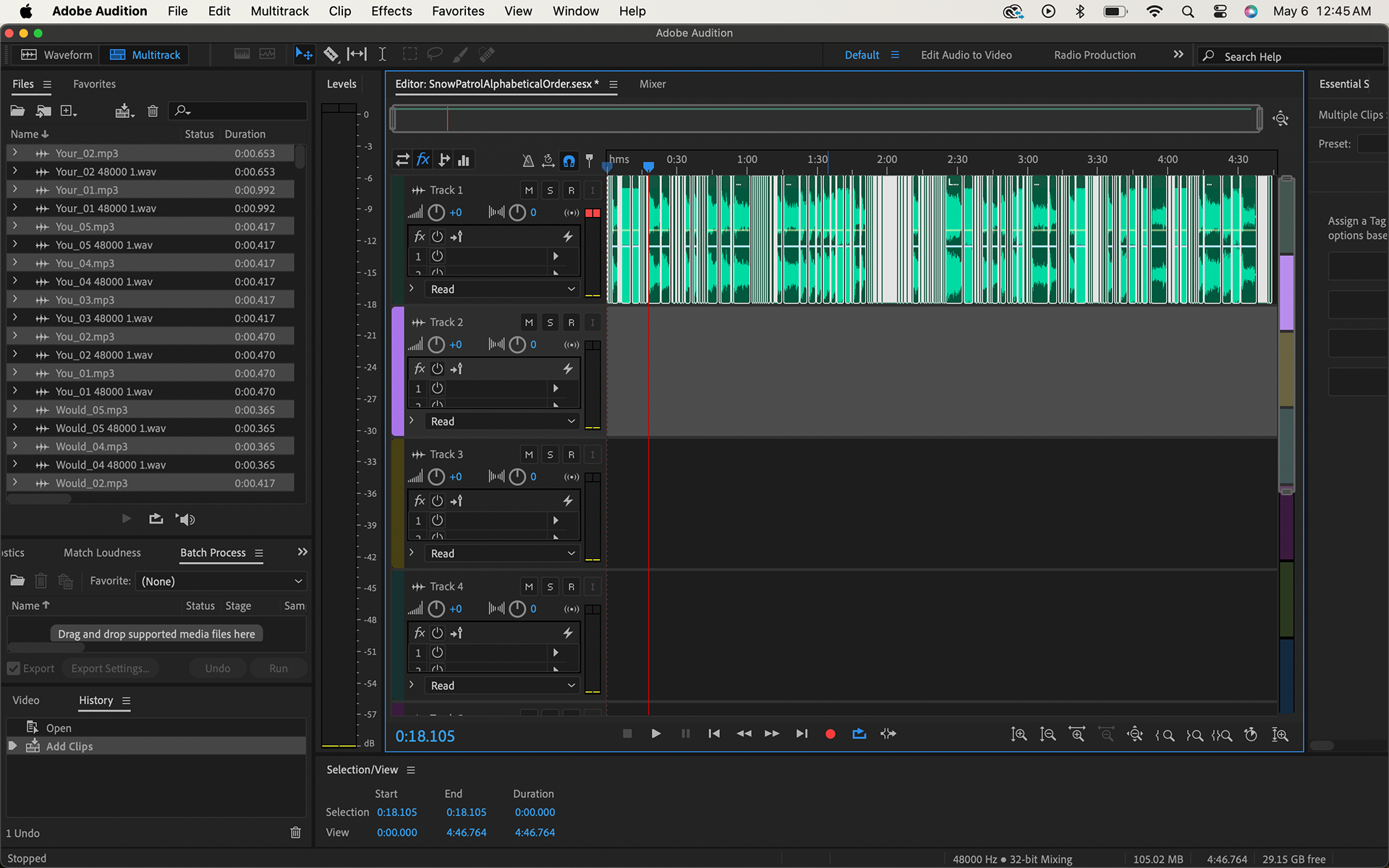Select the Razor tool in the toolbar

(331, 54)
